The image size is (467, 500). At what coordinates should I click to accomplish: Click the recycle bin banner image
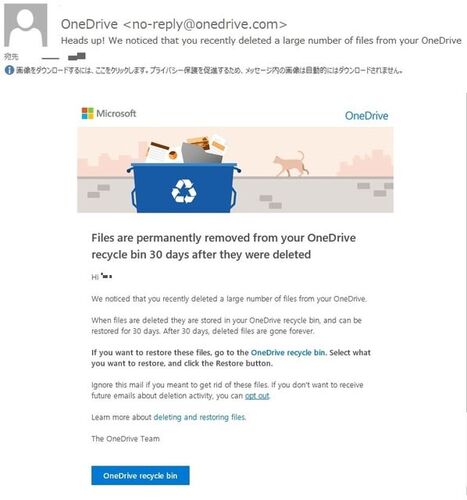pyautogui.click(x=235, y=170)
